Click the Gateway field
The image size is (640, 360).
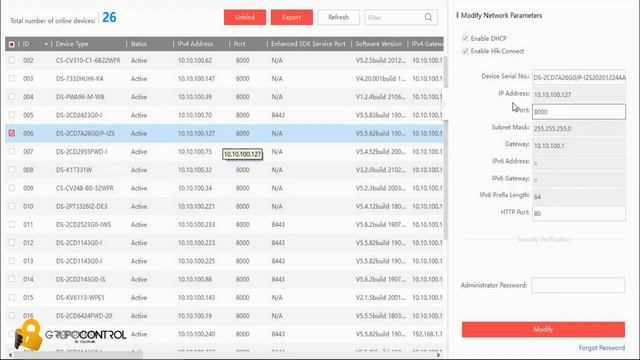click(x=579, y=145)
